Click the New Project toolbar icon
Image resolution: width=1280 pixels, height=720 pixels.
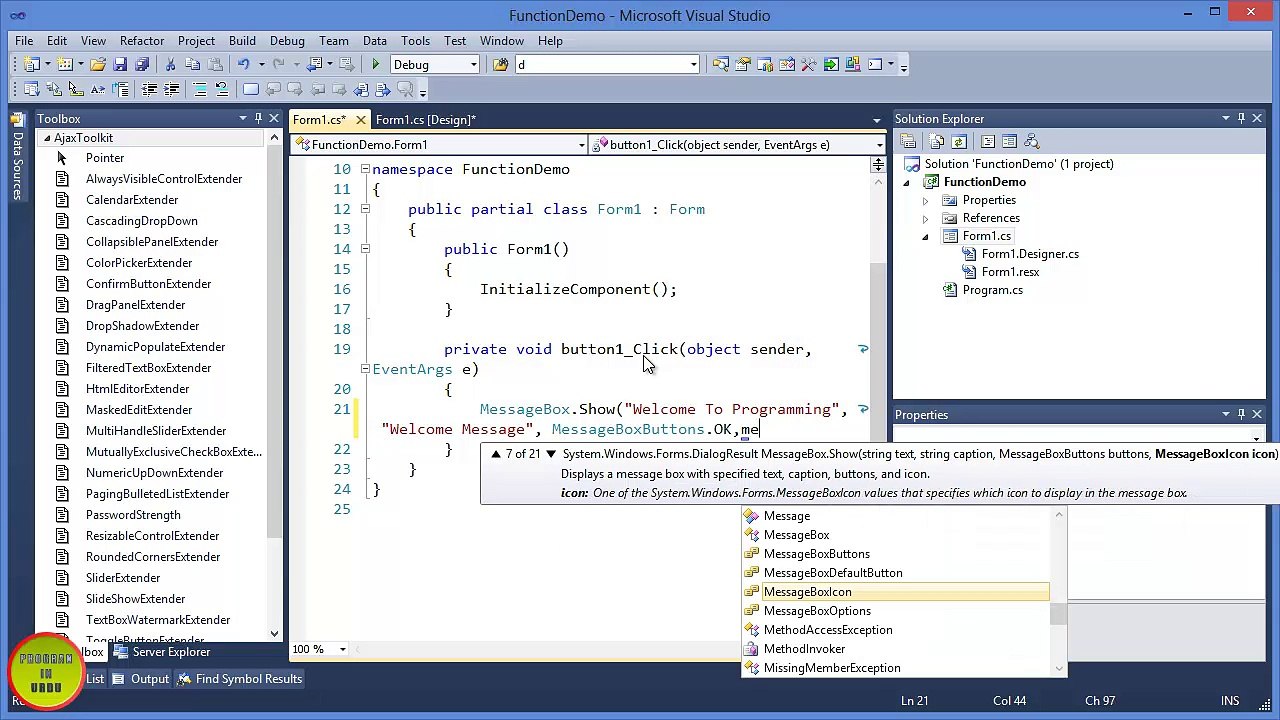[x=32, y=64]
